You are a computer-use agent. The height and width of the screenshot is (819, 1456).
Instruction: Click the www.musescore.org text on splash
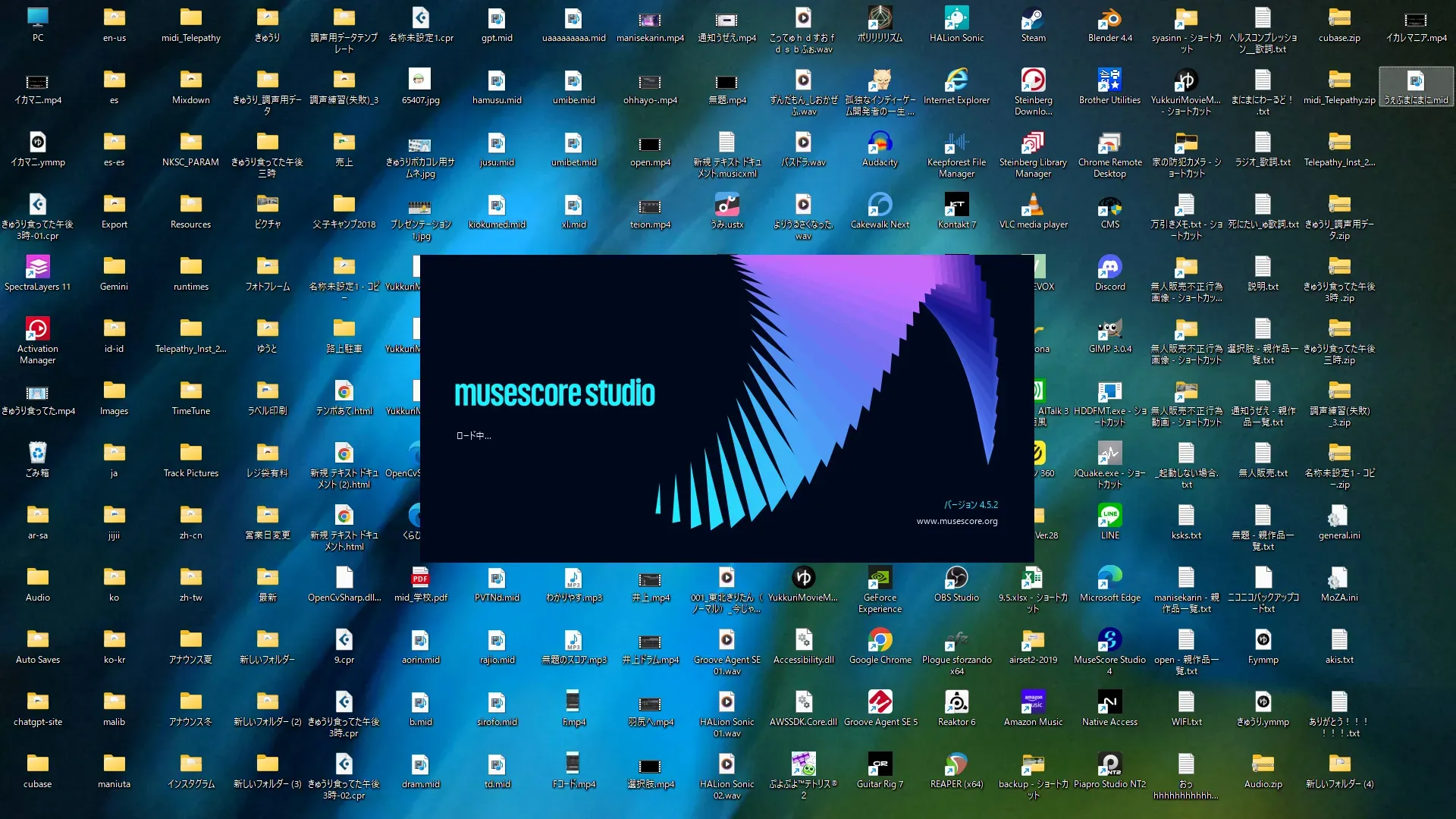coord(956,521)
